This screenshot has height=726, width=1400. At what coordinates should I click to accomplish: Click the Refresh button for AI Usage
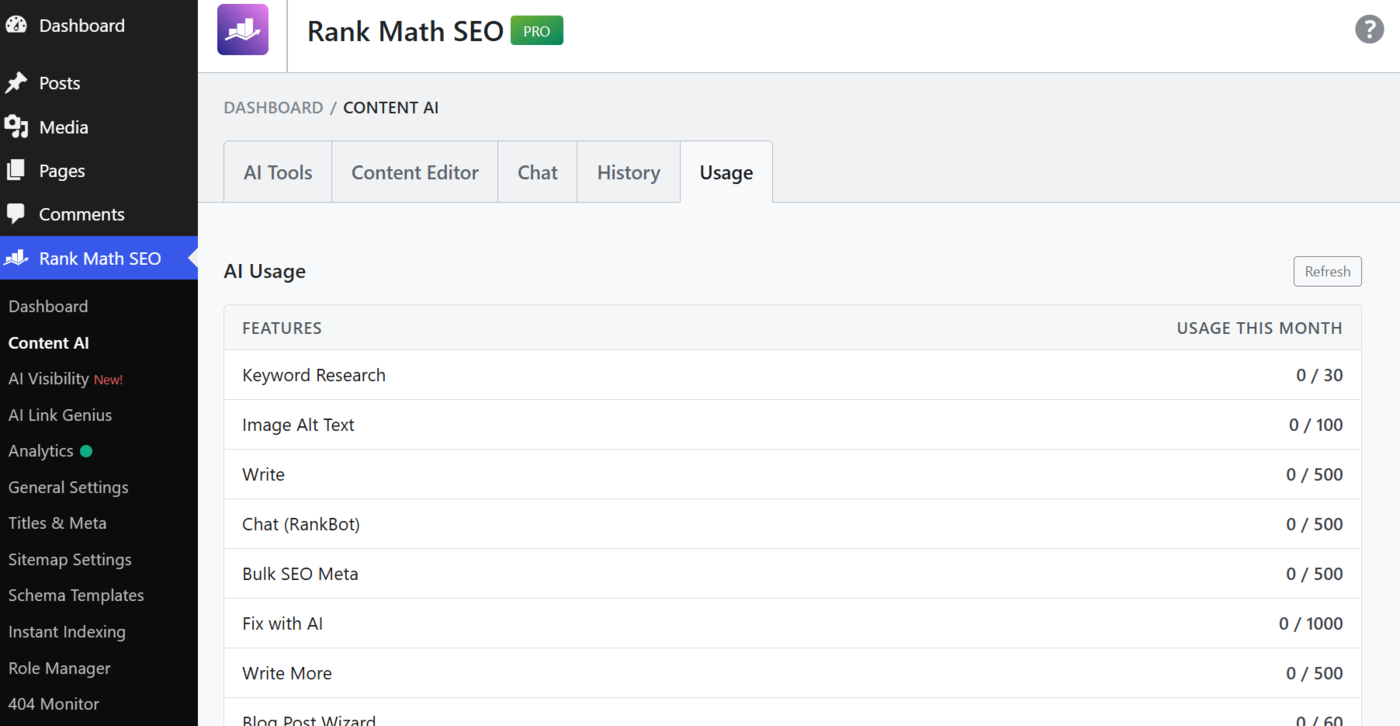click(x=1327, y=271)
